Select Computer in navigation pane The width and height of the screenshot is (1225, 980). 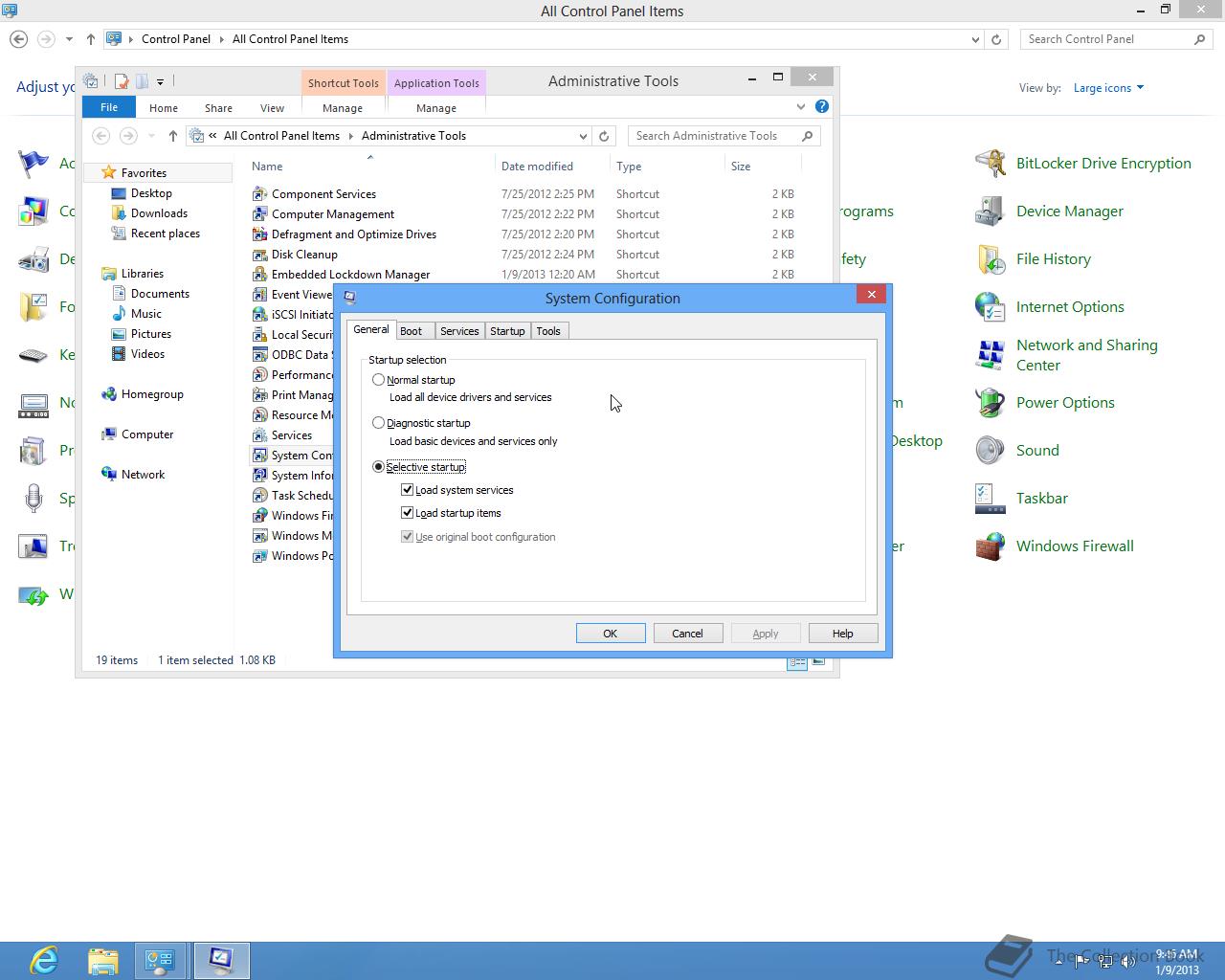tap(147, 434)
